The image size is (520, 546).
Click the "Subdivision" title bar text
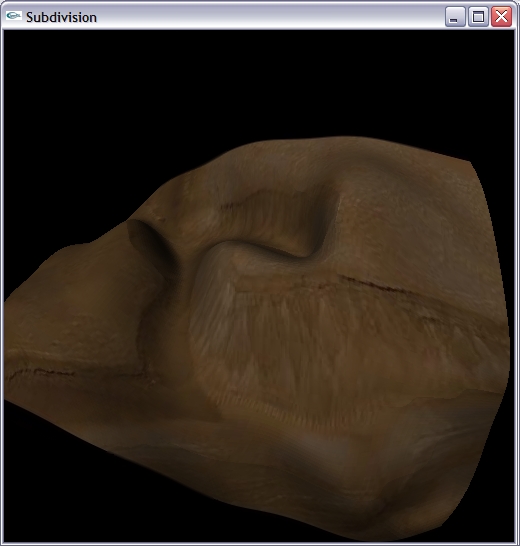pyautogui.click(x=61, y=17)
